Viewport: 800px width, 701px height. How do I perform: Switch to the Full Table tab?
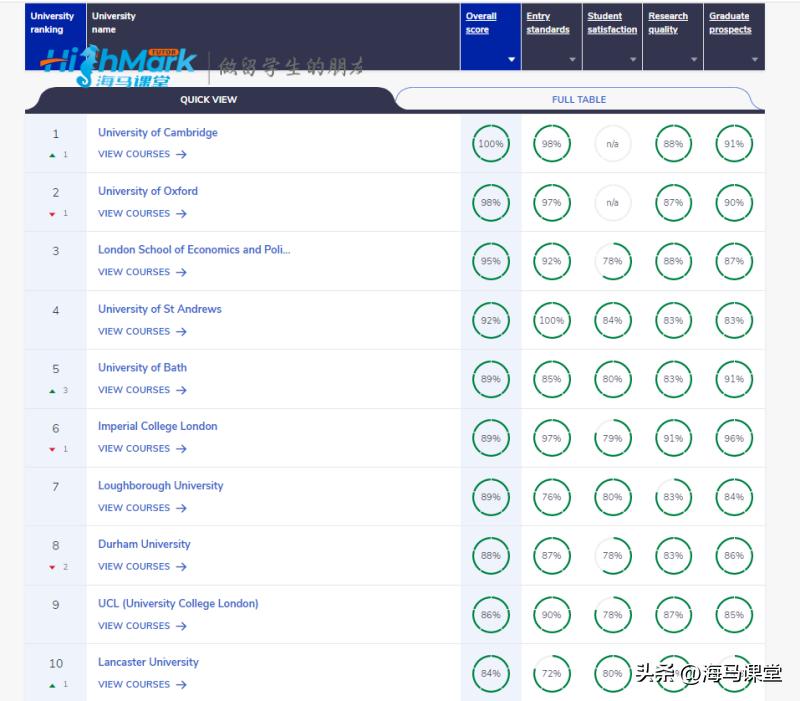(579, 99)
